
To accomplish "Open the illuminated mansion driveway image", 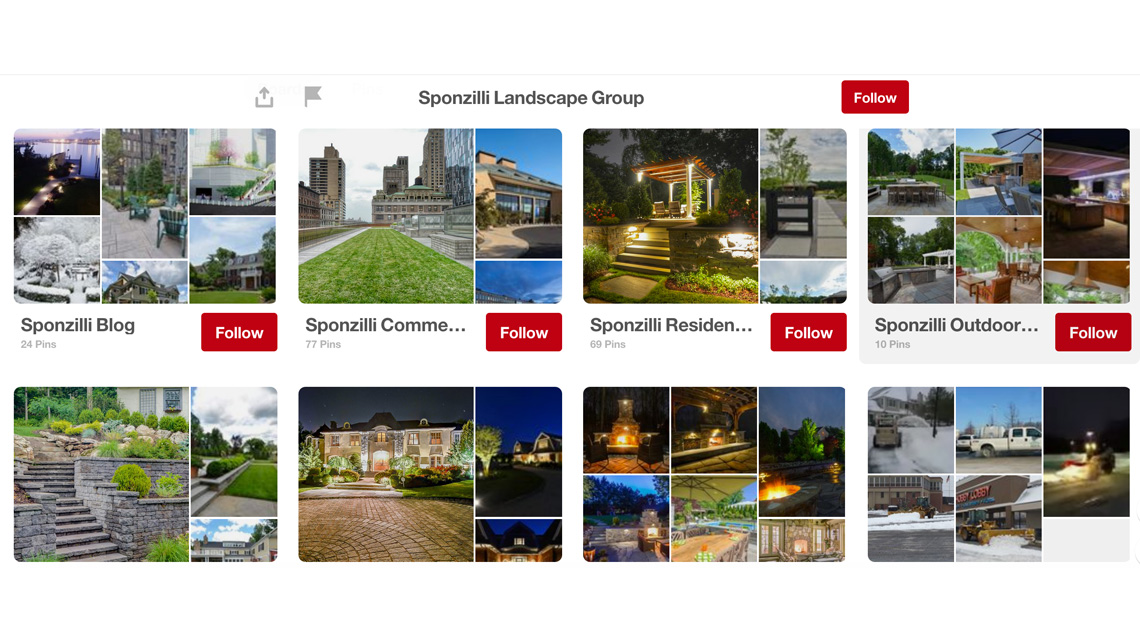I will (x=386, y=474).
